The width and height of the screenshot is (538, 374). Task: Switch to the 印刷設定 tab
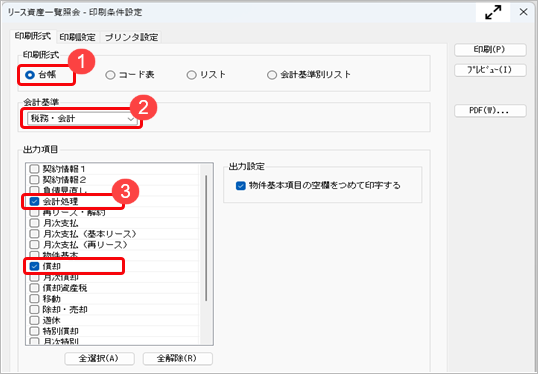(x=78, y=37)
